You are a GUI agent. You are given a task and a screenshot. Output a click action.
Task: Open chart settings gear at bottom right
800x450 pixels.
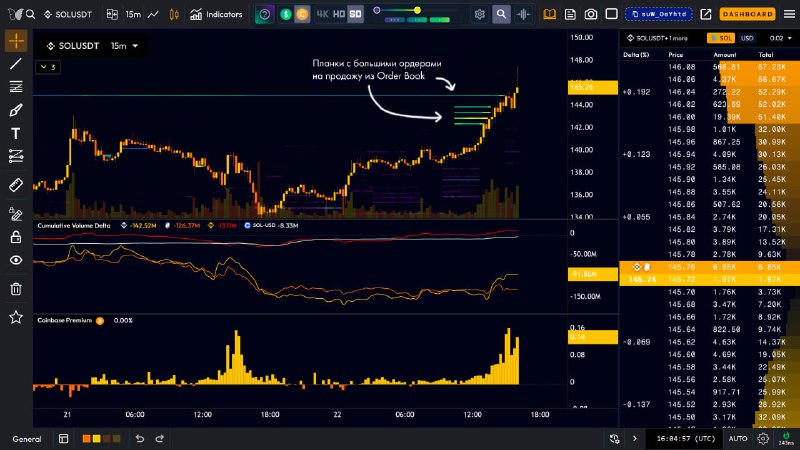click(763, 439)
